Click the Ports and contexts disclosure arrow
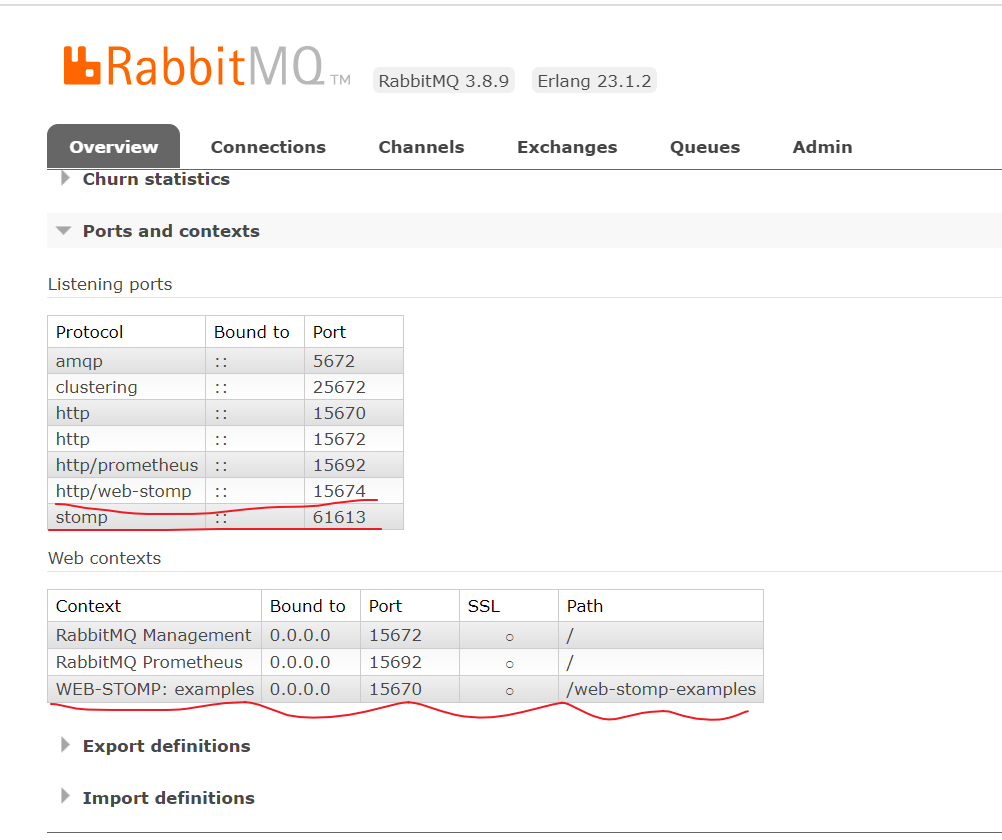Image resolution: width=1002 pixels, height=840 pixels. pos(63,230)
